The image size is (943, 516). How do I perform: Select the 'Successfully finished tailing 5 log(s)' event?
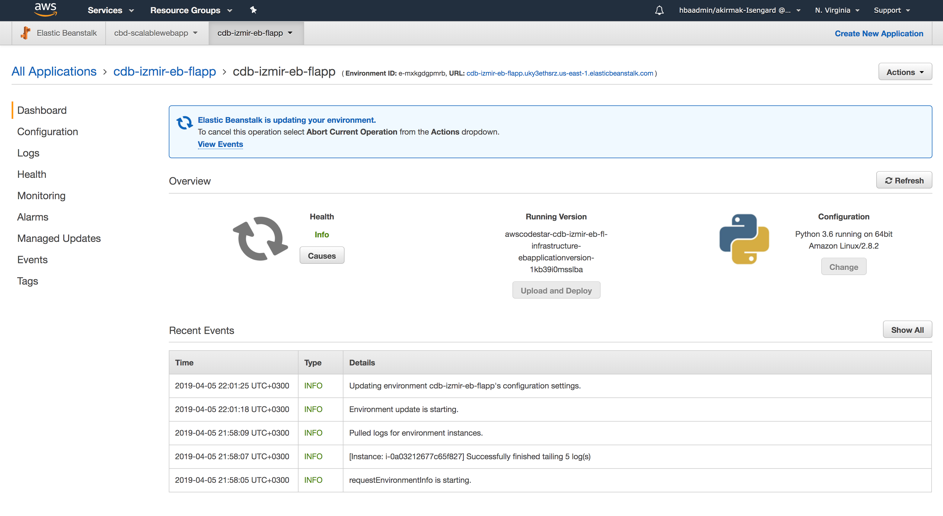pos(470,456)
